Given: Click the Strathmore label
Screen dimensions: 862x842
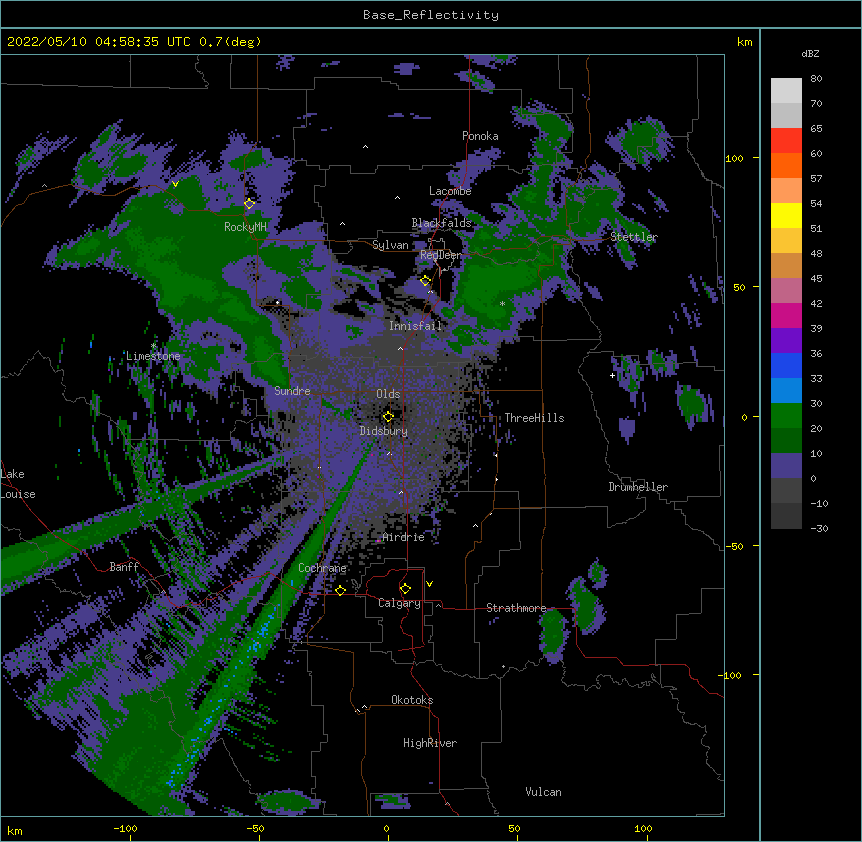Looking at the screenshot, I should 516,608.
